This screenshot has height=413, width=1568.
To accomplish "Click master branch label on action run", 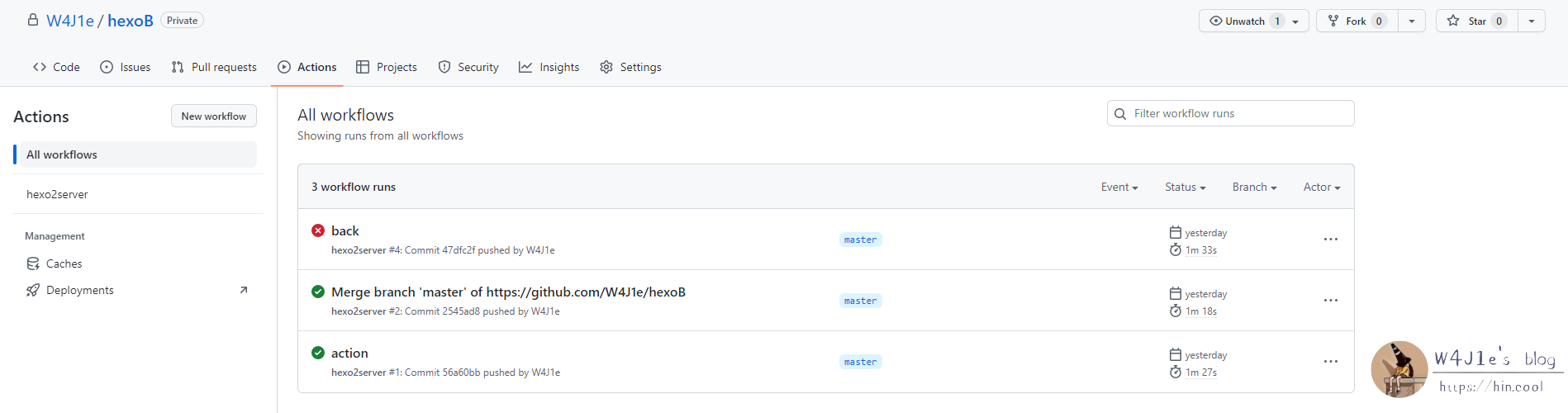I will pyautogui.click(x=860, y=362).
